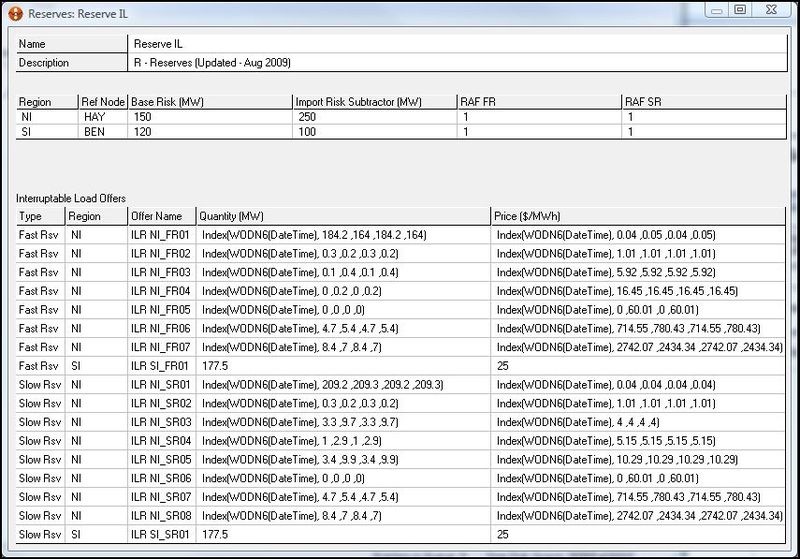Click price cell '16.45 ,16.45 ,16.45 ,16.45'

pos(638,291)
